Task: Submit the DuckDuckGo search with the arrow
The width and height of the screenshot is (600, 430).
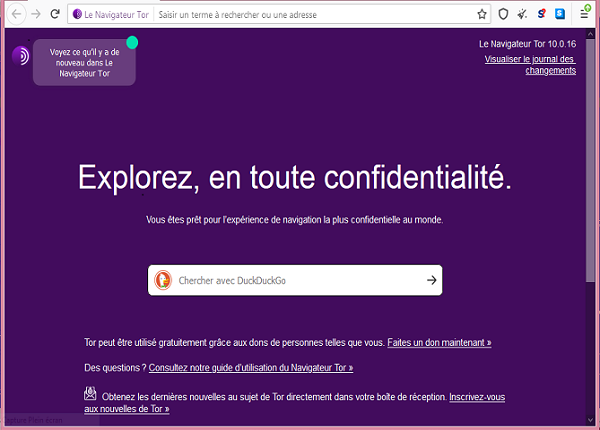Action: pos(432,280)
